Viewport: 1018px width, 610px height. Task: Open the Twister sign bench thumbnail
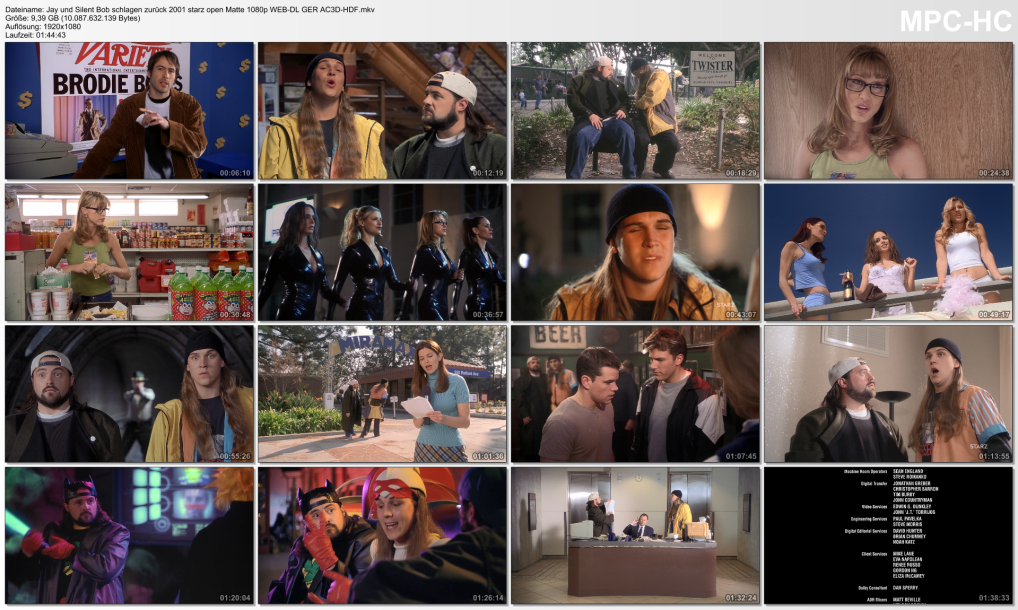(x=635, y=110)
